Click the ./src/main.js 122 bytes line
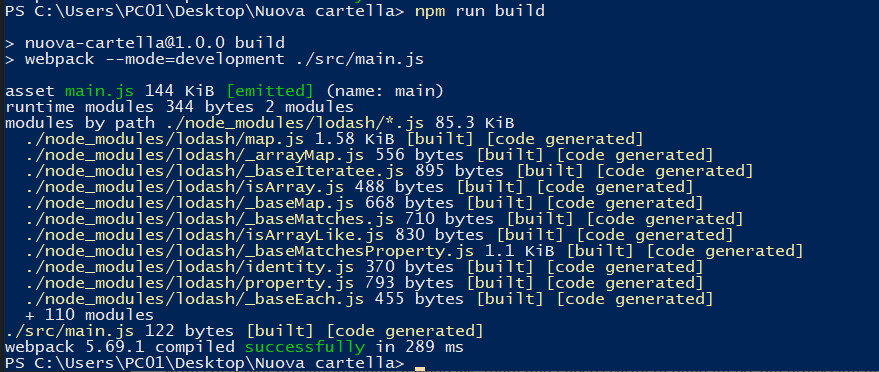 pyautogui.click(x=244, y=331)
